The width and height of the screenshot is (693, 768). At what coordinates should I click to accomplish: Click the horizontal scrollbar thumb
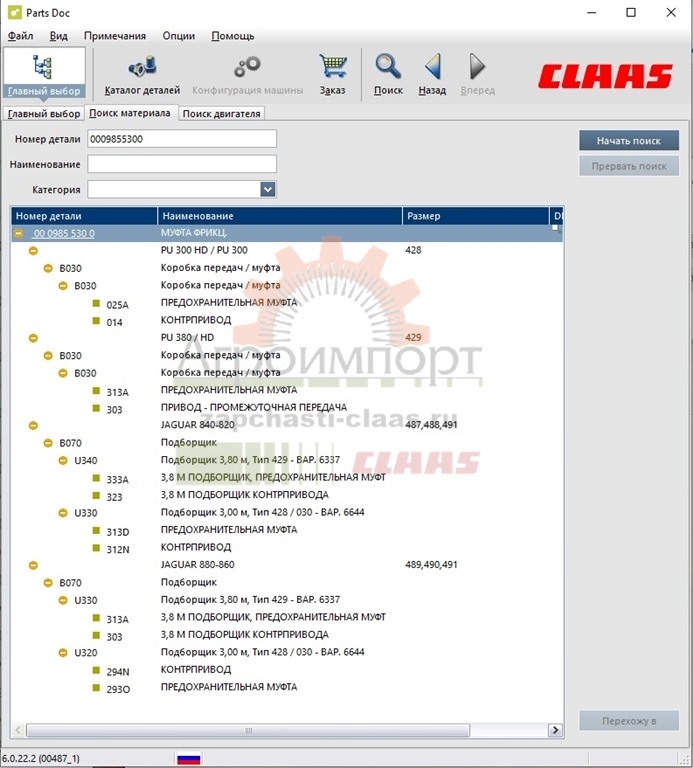pos(248,730)
